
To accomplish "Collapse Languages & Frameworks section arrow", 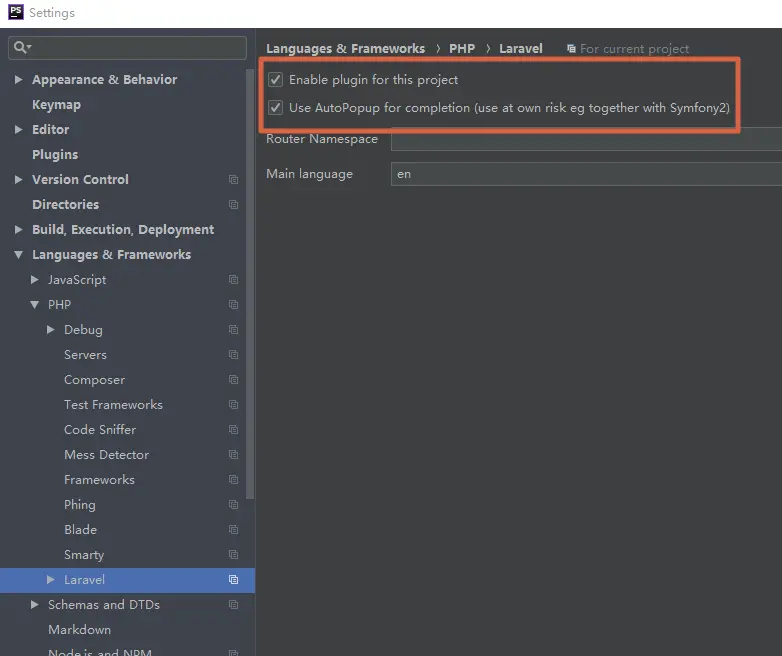I will point(18,254).
